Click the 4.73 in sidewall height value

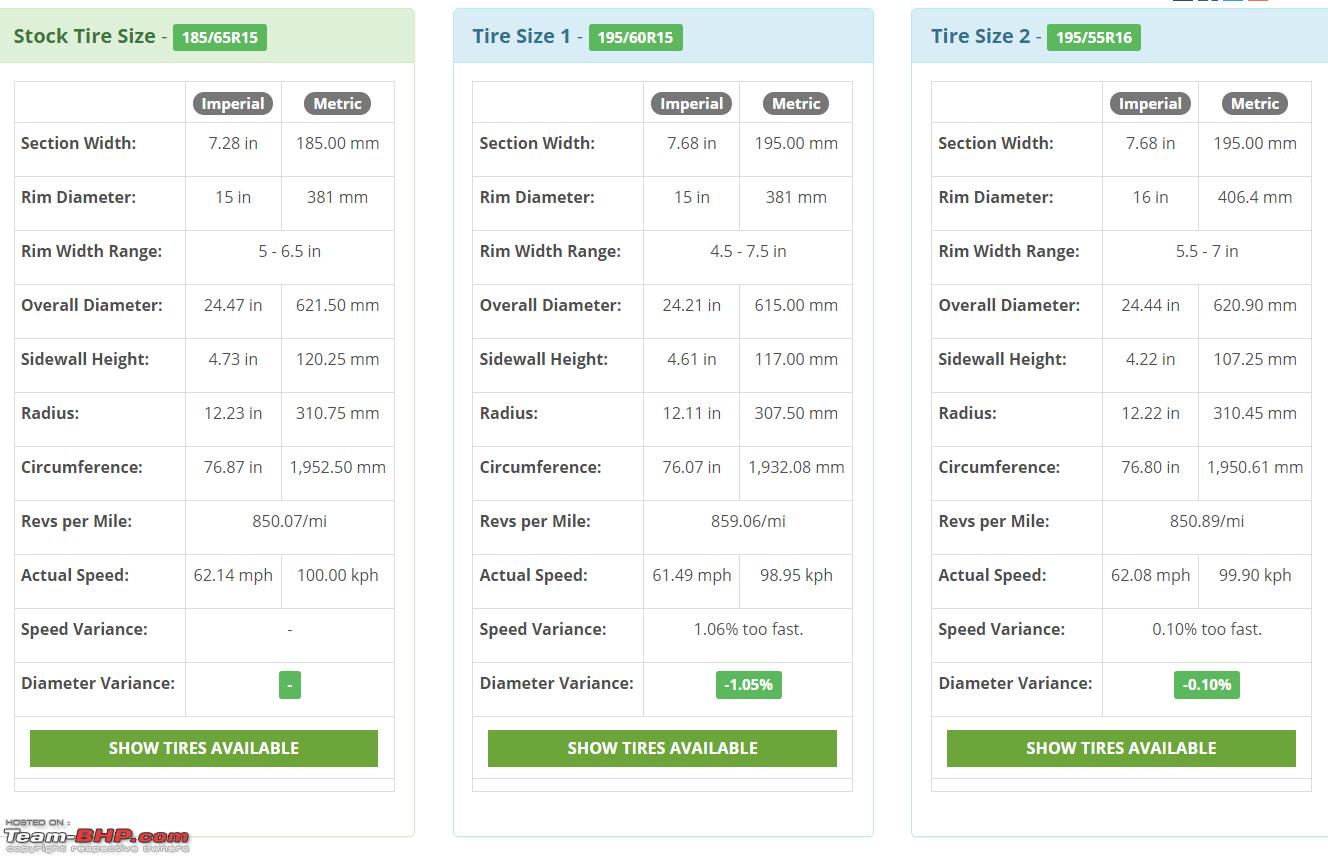(233, 359)
